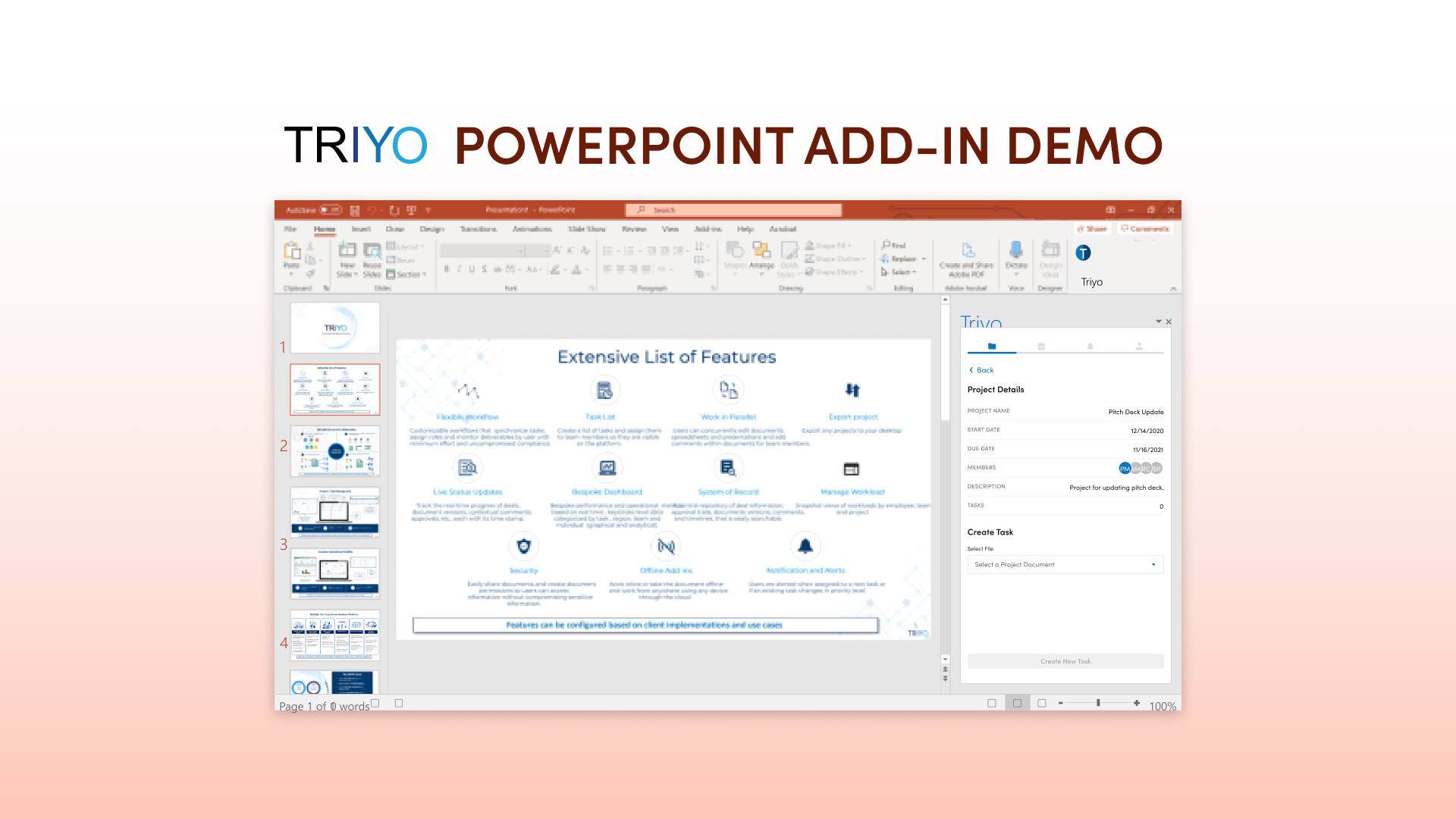Switch to Normal view in status bar

992,704
